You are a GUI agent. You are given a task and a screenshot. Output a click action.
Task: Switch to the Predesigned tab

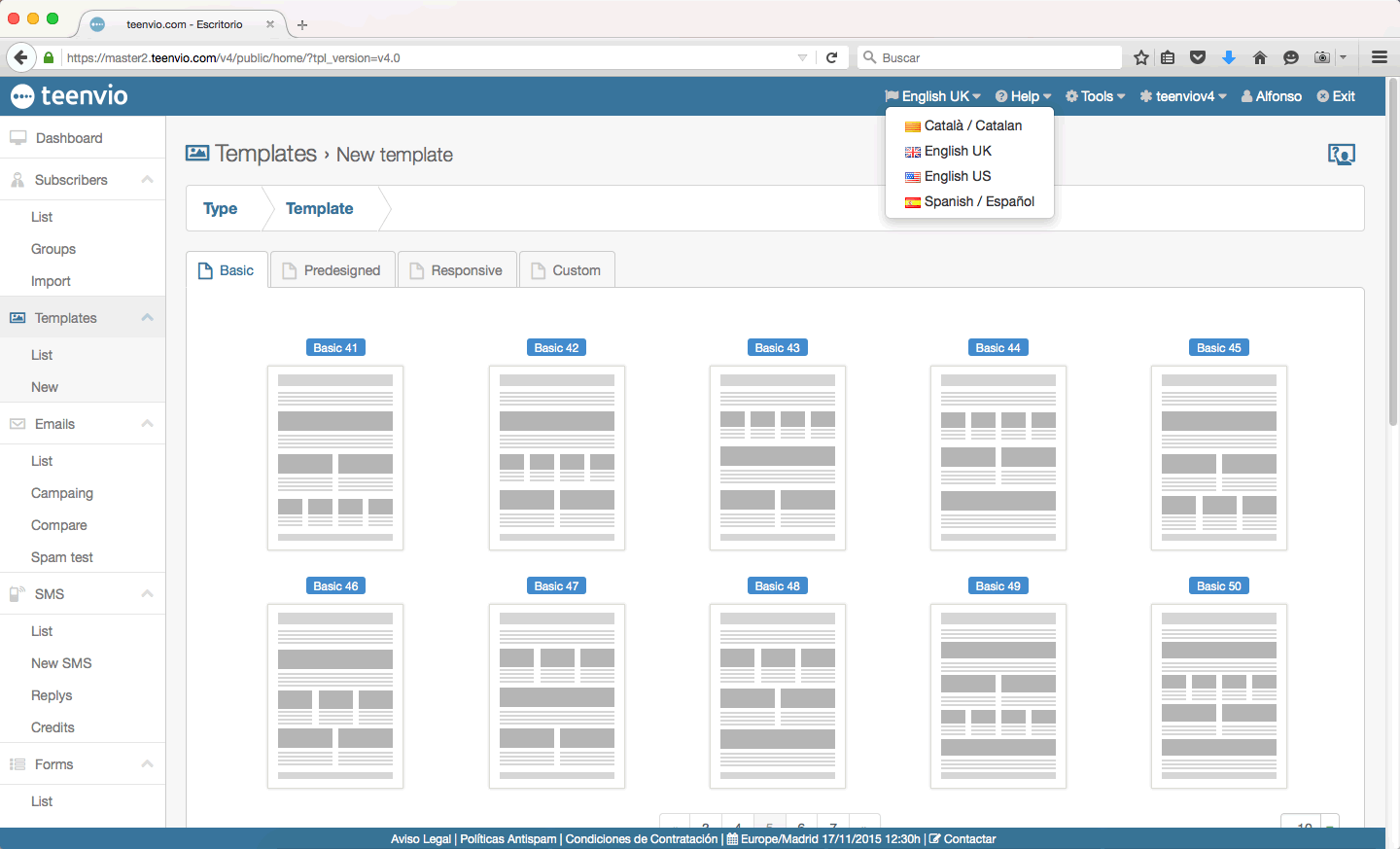tap(332, 270)
